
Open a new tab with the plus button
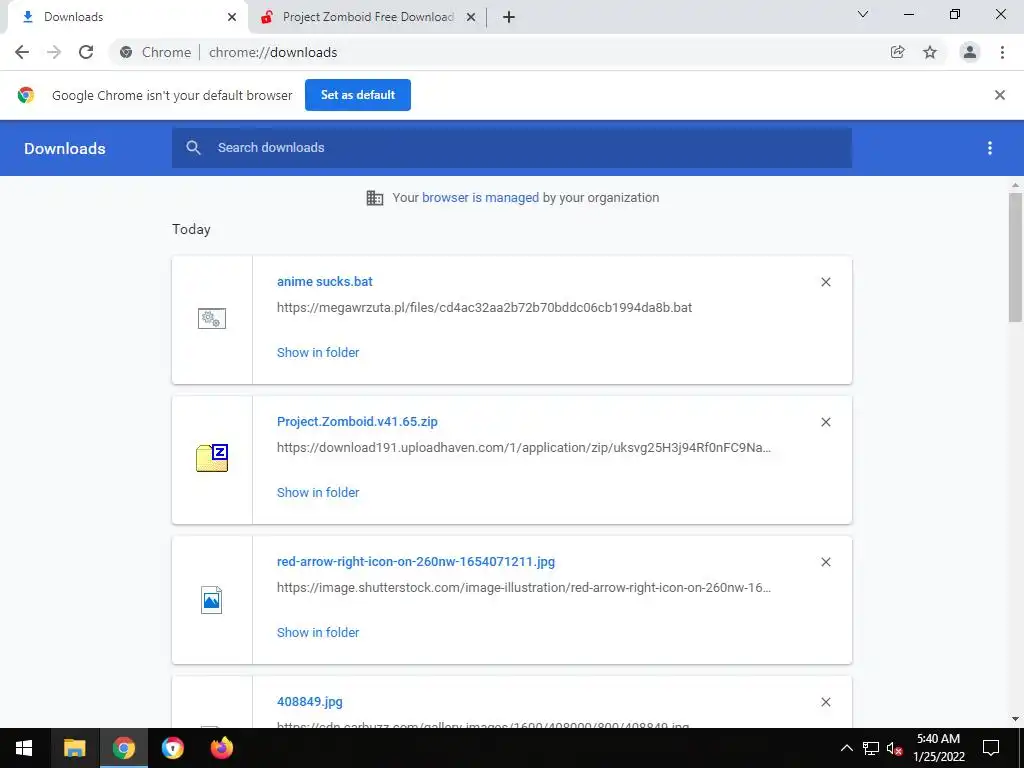509,18
